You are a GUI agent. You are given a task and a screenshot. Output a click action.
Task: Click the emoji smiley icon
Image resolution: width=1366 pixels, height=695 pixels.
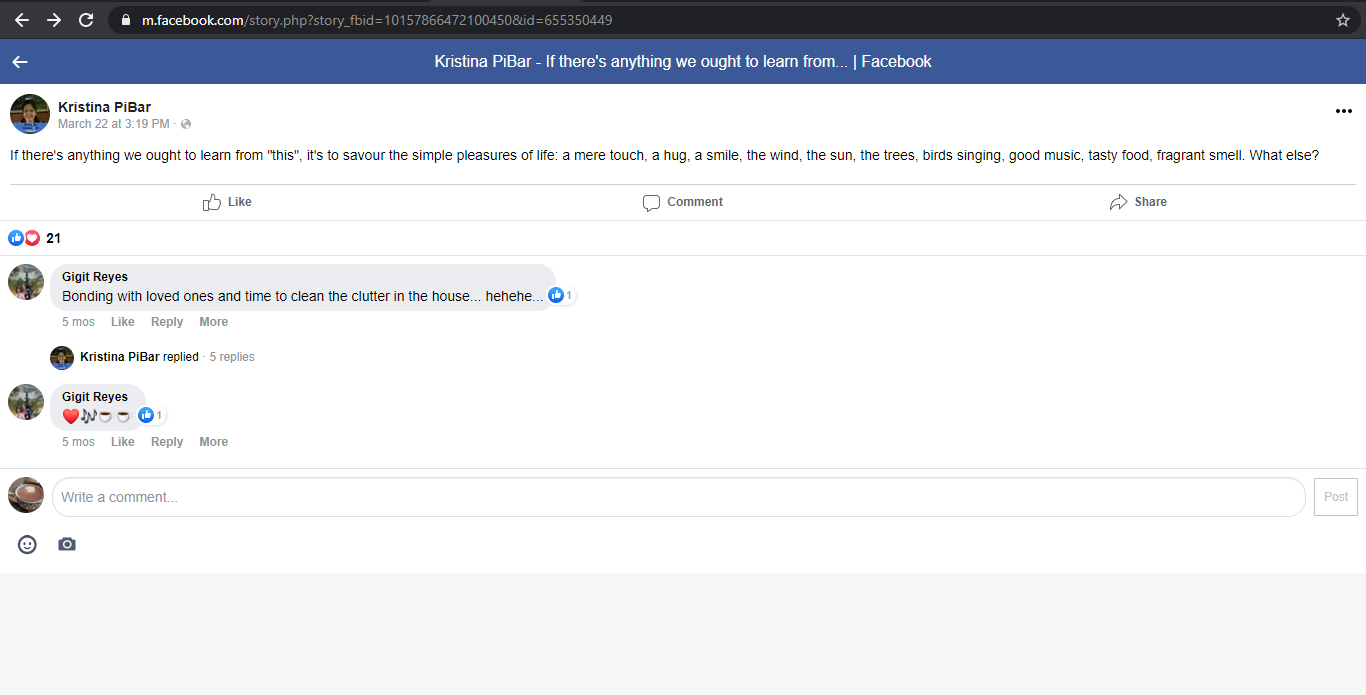pyautogui.click(x=28, y=544)
